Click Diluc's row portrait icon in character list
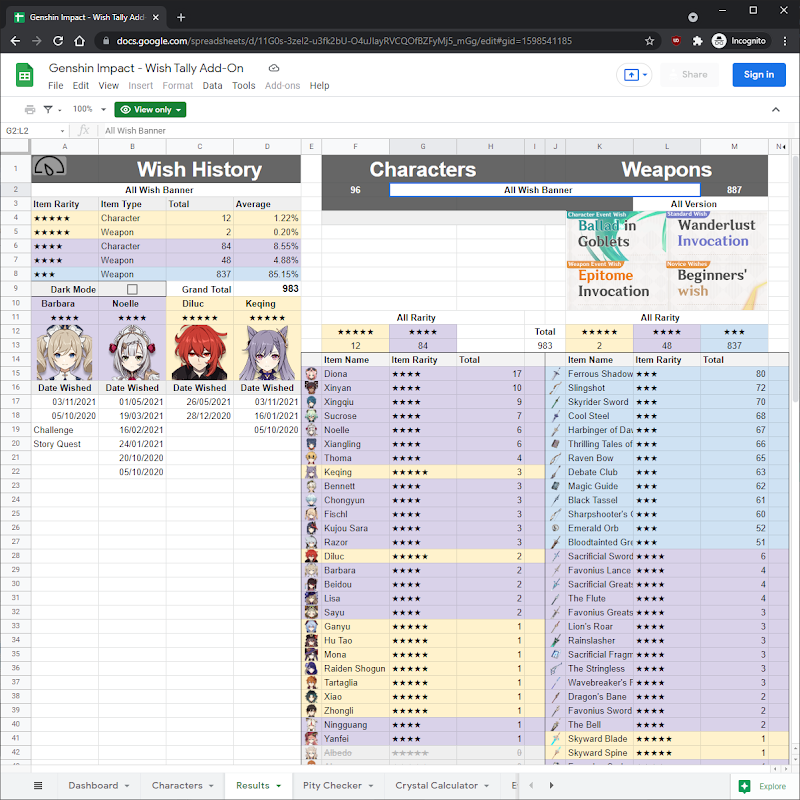This screenshot has width=800, height=800. 311,556
